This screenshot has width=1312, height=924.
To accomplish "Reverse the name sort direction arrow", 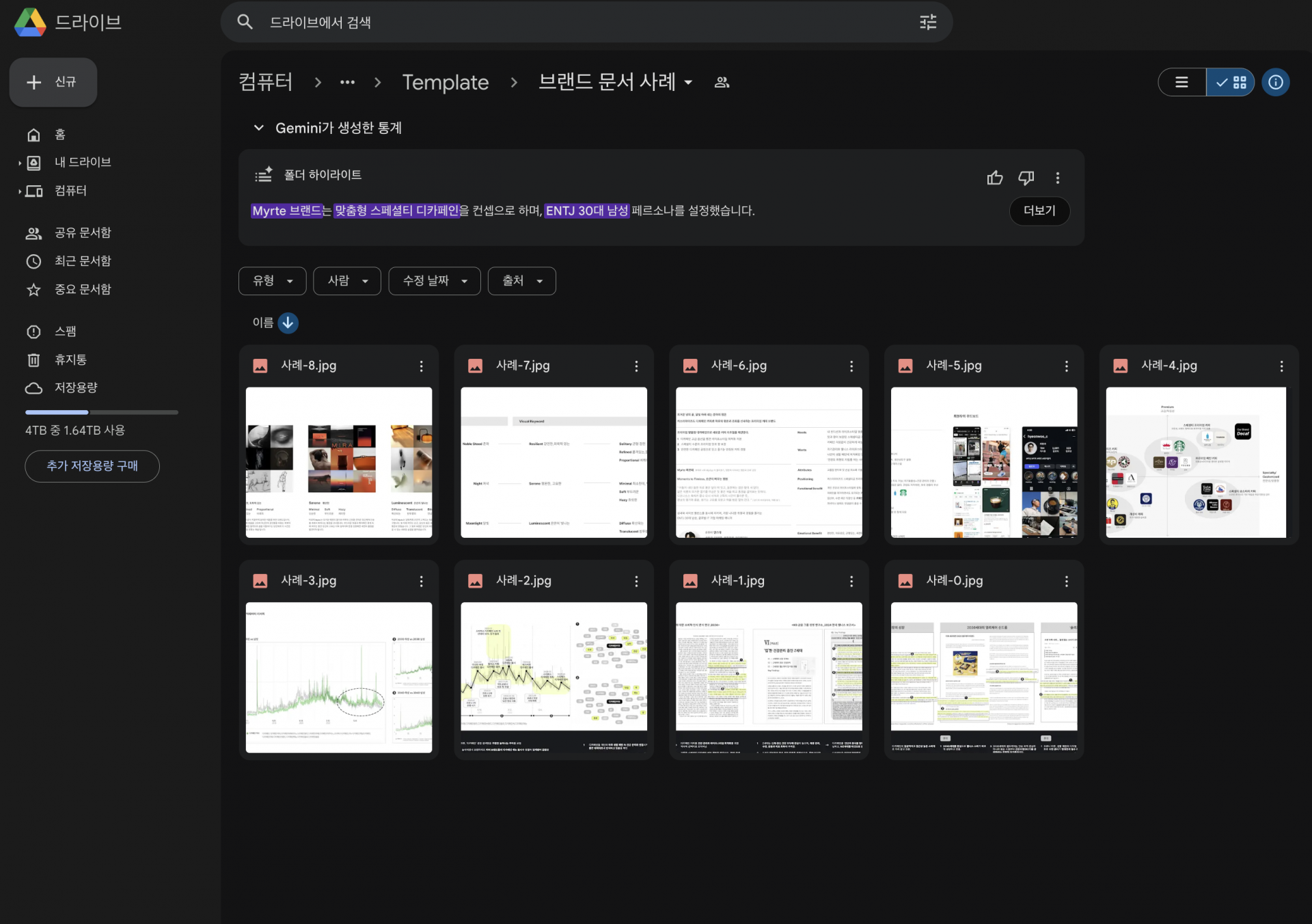I will point(288,323).
